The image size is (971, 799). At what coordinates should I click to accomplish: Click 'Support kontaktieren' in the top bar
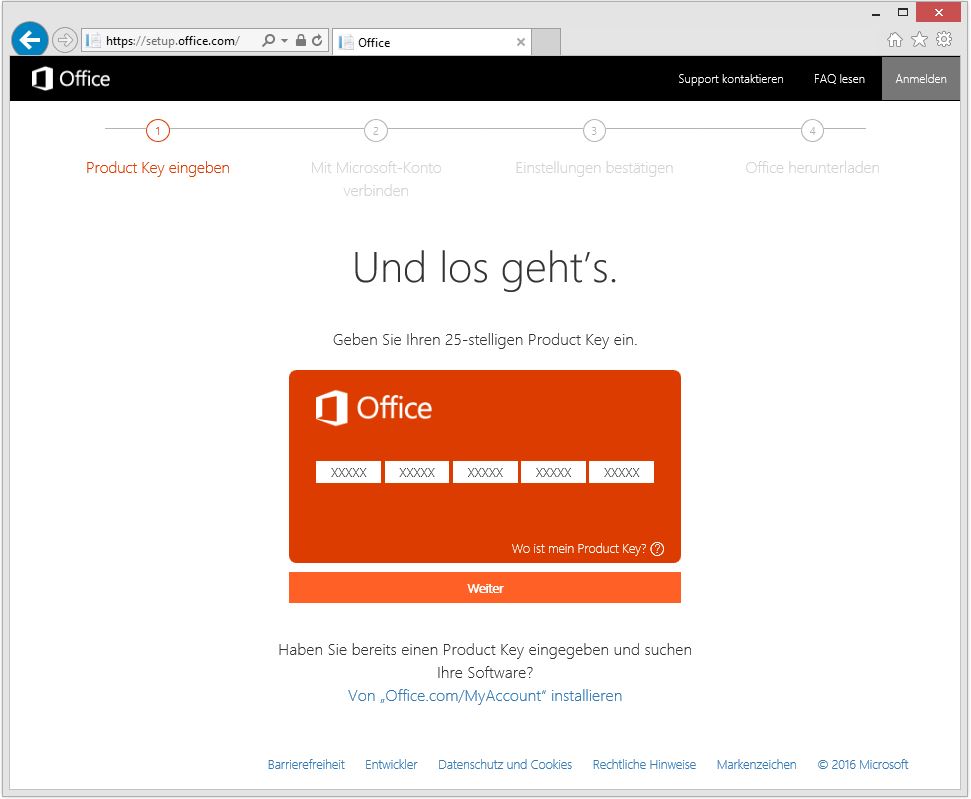[x=730, y=78]
